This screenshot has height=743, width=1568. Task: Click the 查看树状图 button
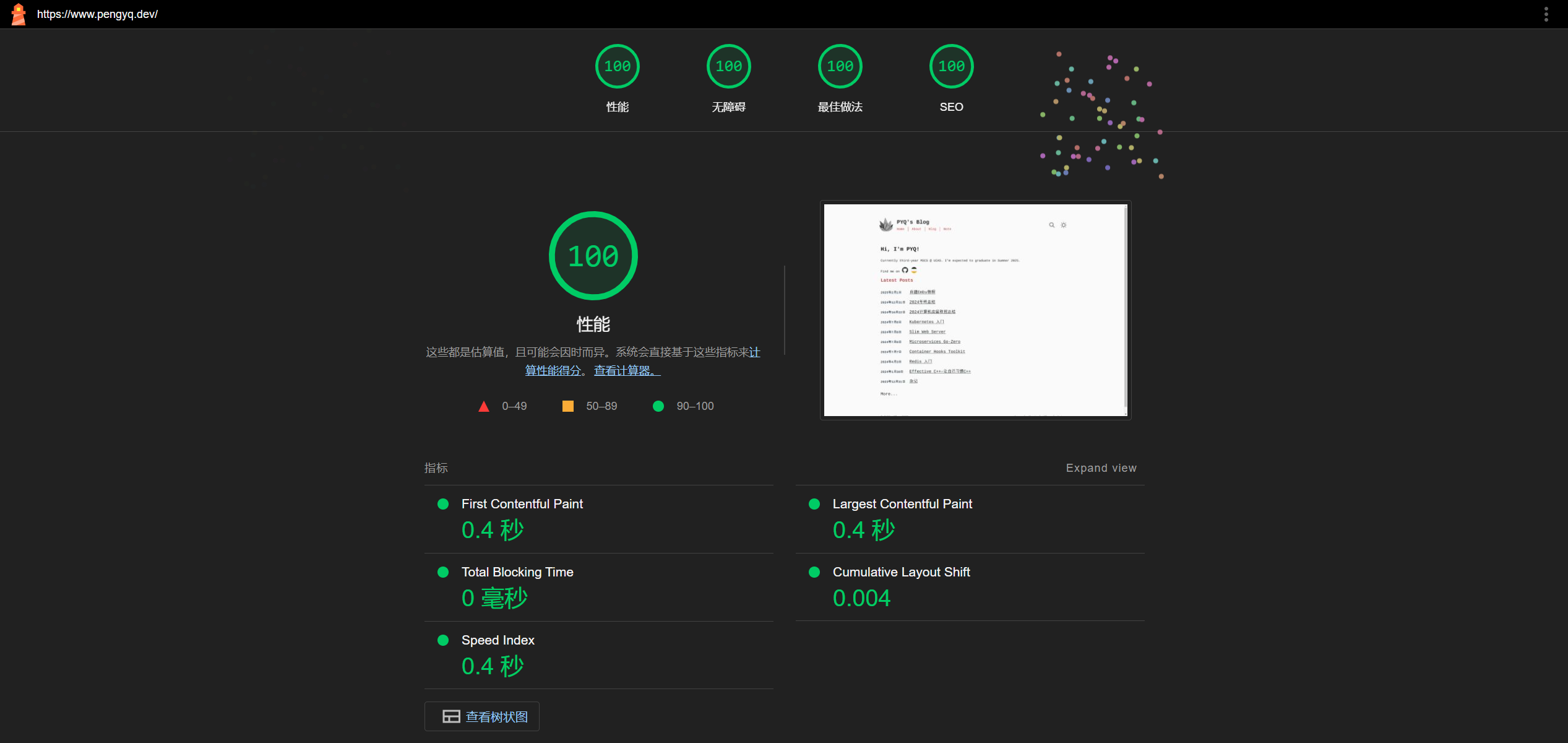pos(496,716)
